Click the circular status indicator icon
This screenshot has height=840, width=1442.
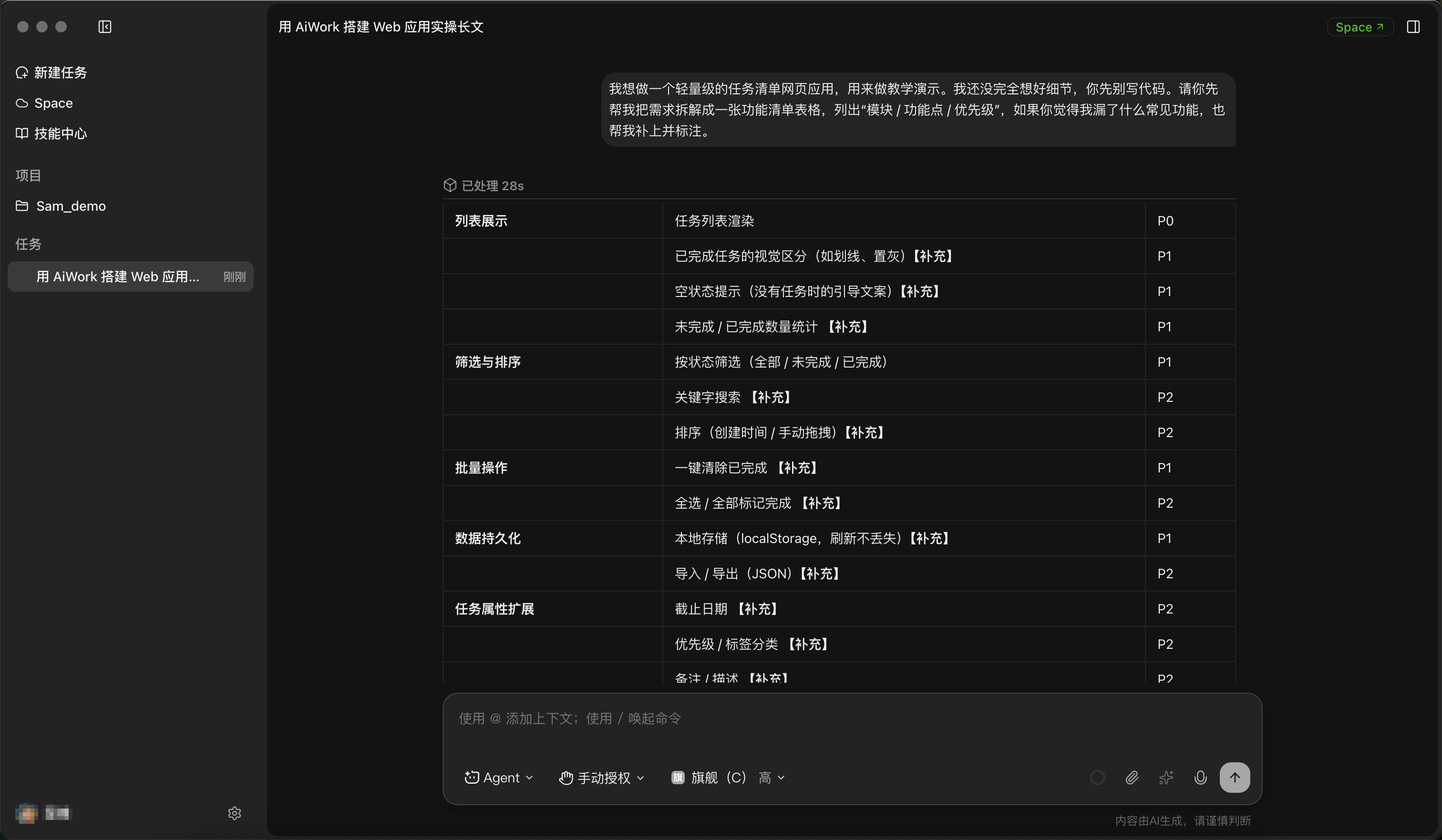[1097, 778]
